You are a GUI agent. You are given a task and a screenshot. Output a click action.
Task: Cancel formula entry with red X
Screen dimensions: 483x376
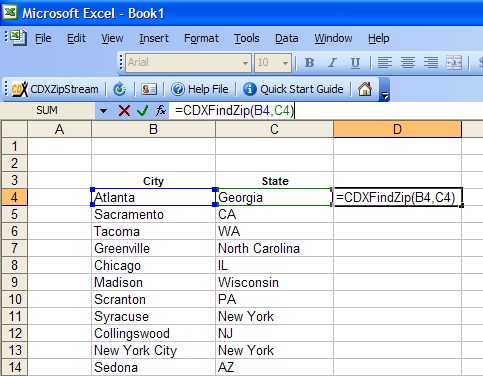124,110
